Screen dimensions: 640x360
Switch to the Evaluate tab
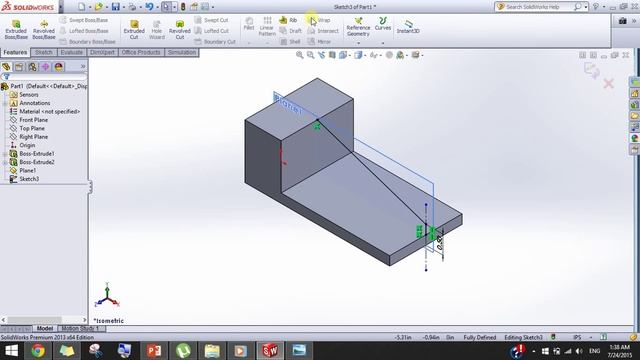[71, 52]
